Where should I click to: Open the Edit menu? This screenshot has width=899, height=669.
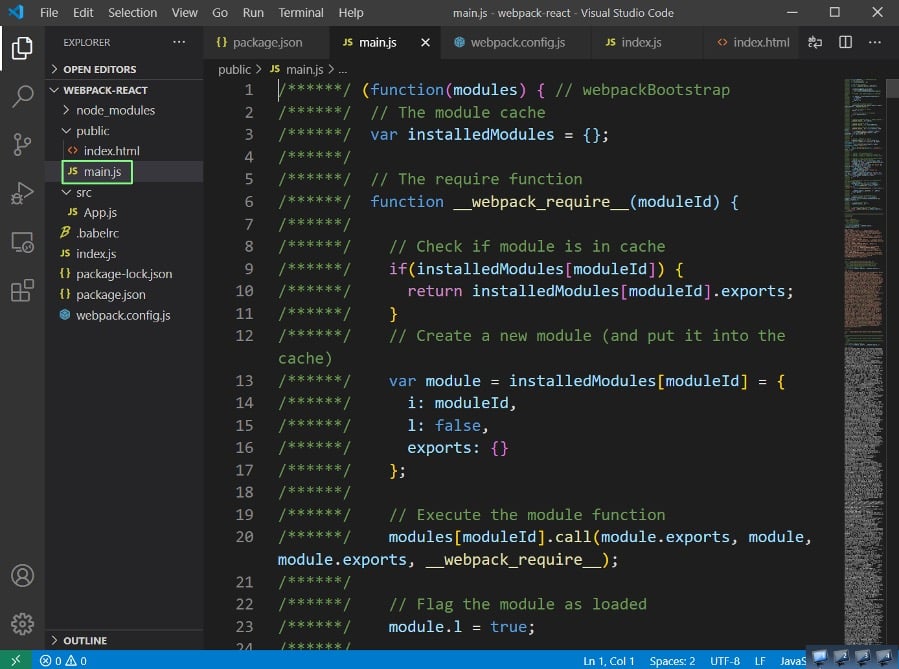pos(83,13)
